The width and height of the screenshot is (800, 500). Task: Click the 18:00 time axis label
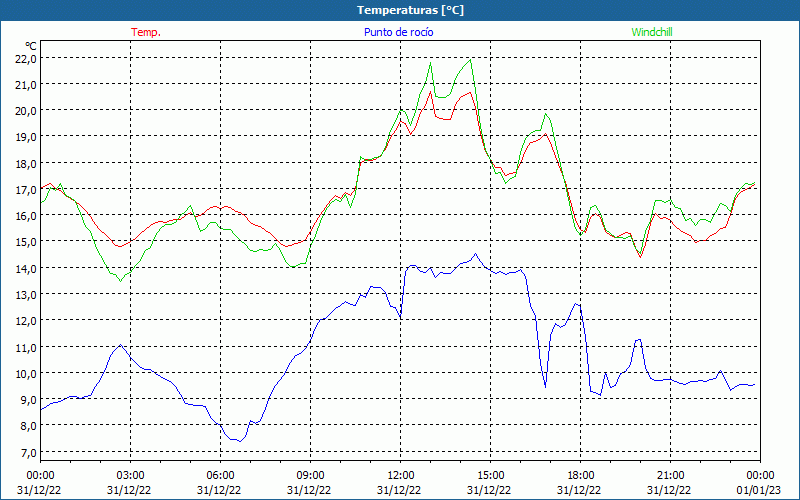pos(579,476)
